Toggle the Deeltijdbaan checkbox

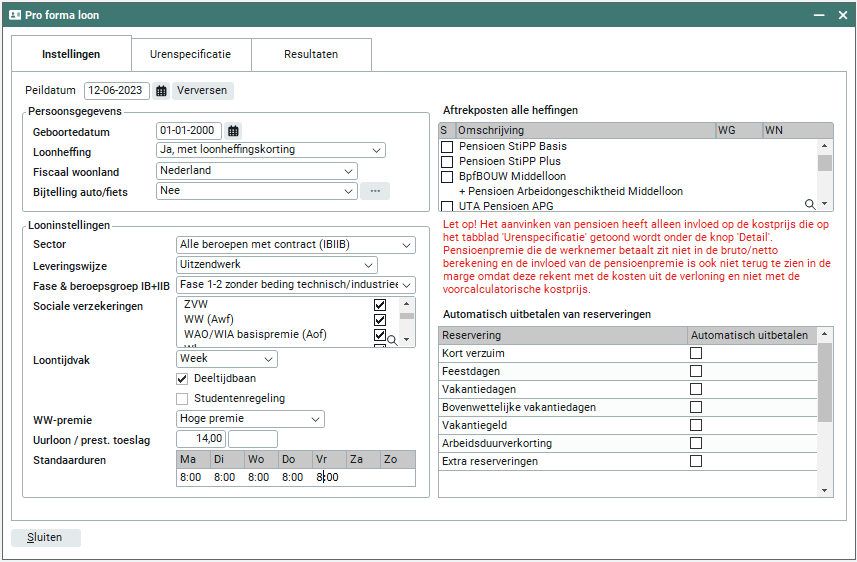click(x=182, y=379)
